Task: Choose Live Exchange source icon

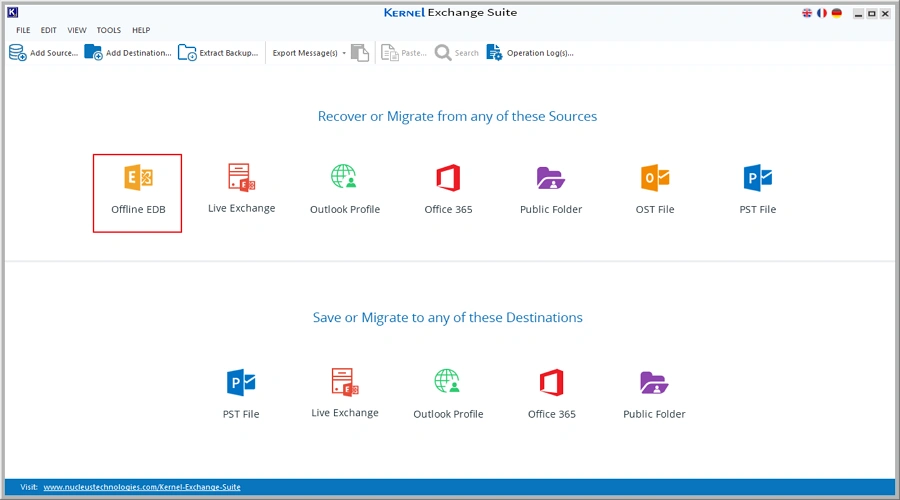Action: click(241, 178)
